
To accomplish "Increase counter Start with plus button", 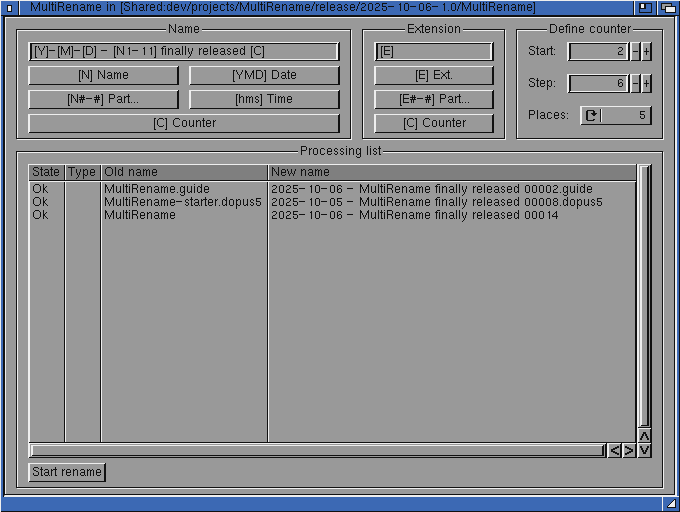I will pyautogui.click(x=646, y=51).
